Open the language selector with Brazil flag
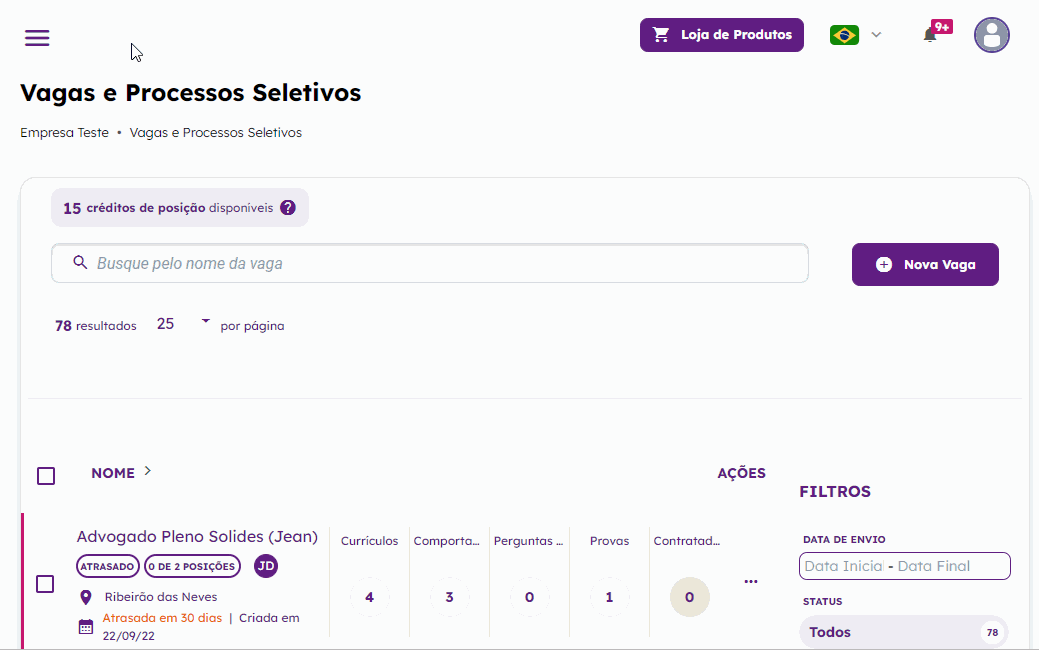This screenshot has width=1039, height=650. (855, 34)
